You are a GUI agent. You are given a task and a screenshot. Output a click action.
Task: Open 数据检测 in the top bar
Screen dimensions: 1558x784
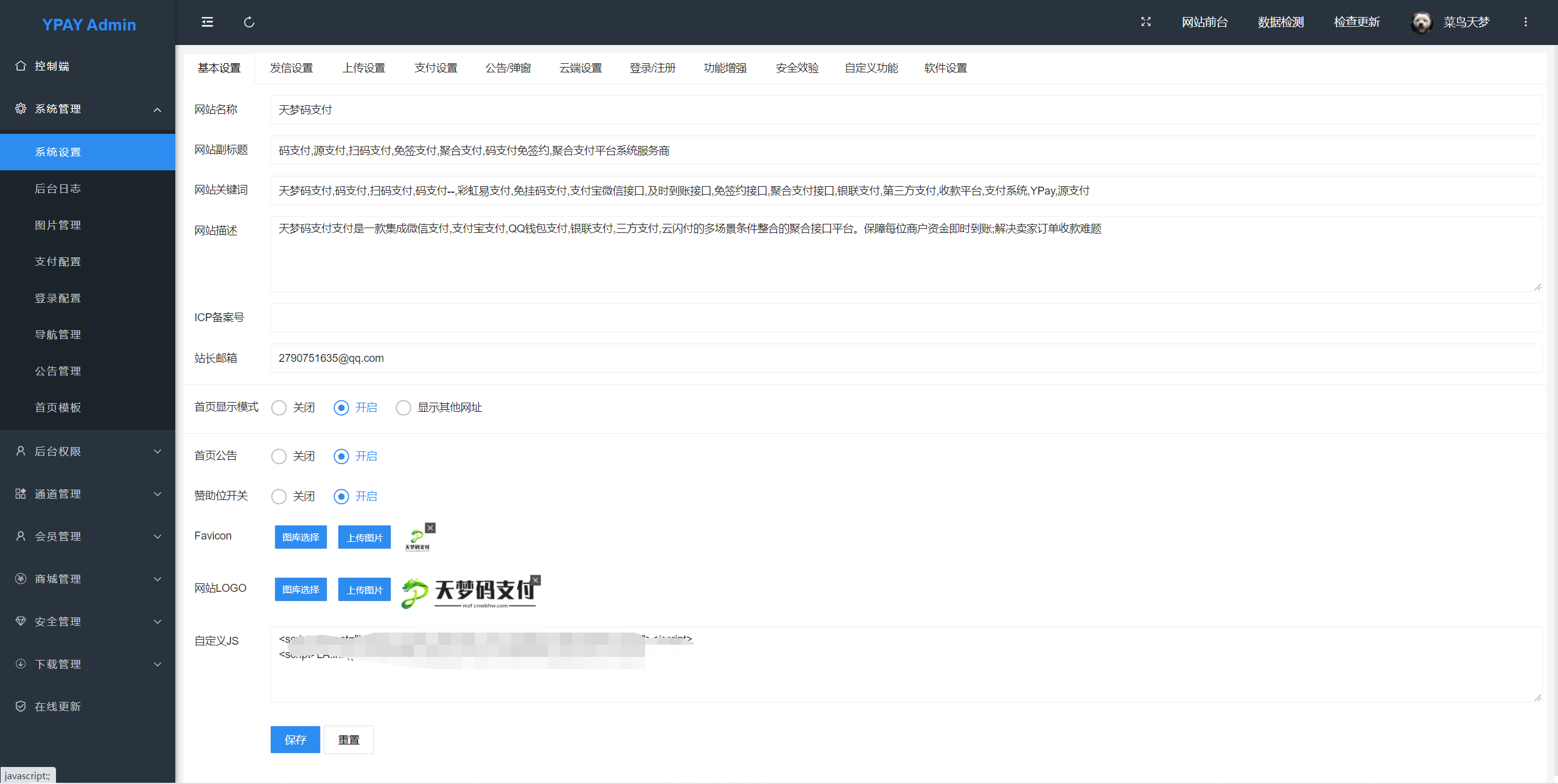click(x=1281, y=23)
